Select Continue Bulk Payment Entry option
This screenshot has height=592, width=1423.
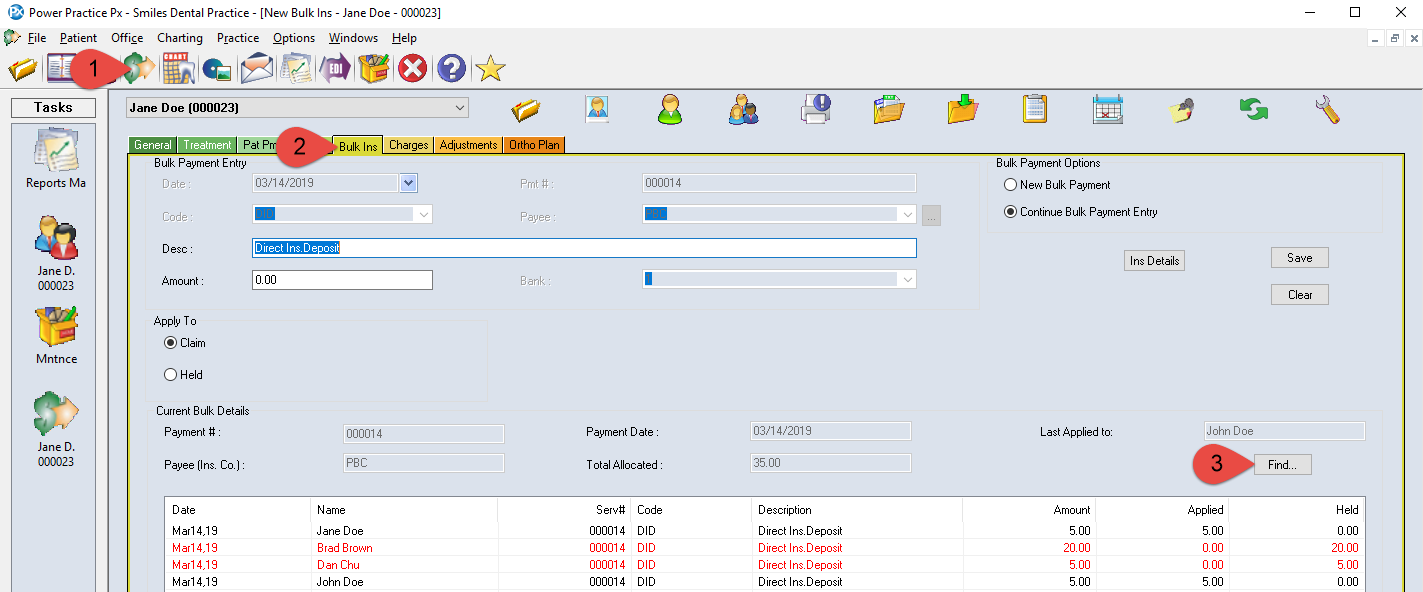pos(1011,212)
